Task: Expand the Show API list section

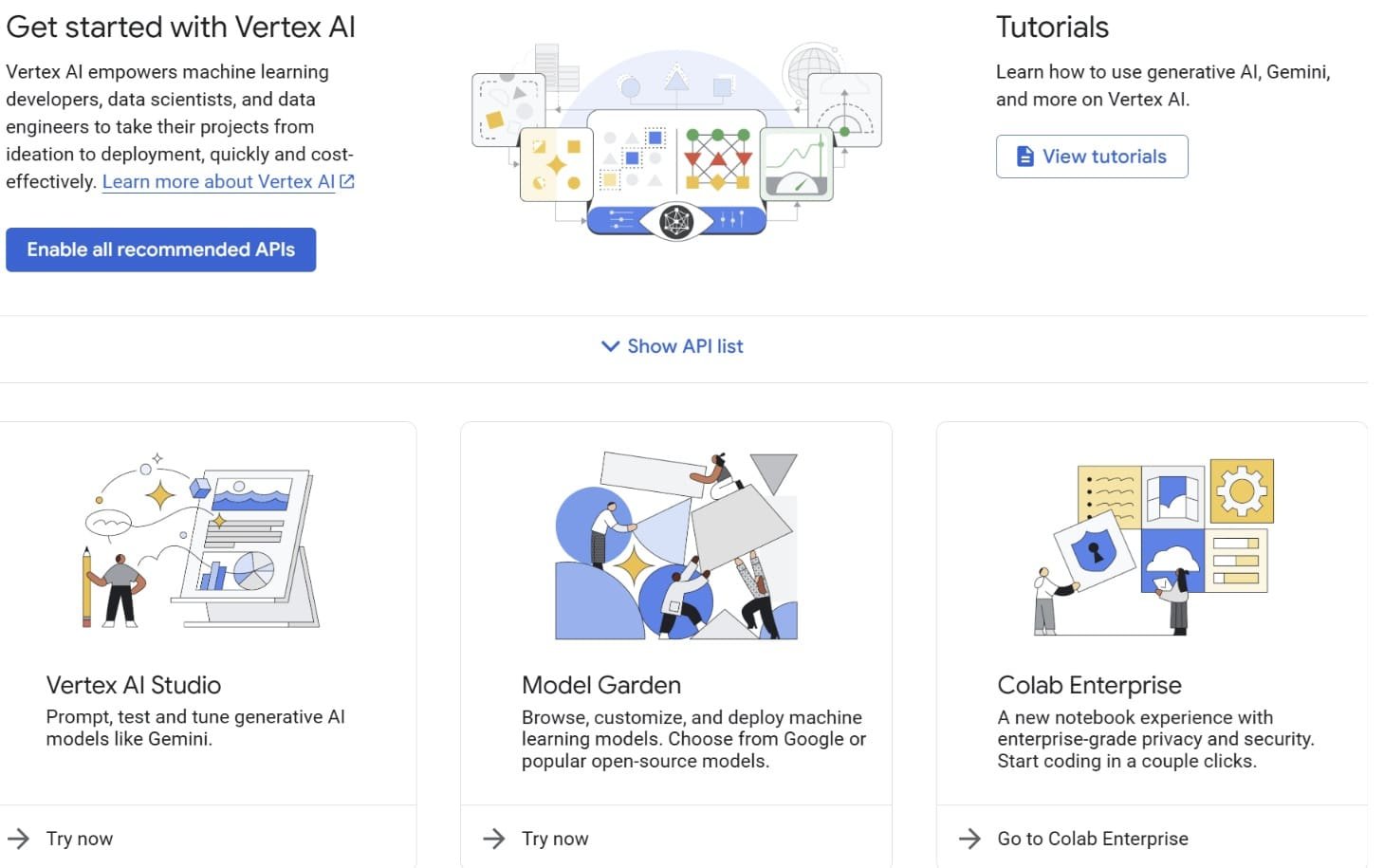Action: point(685,346)
